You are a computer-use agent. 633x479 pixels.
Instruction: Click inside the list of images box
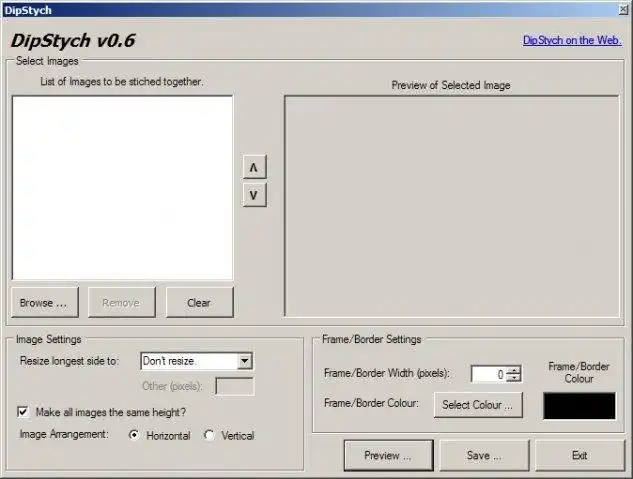[122, 188]
